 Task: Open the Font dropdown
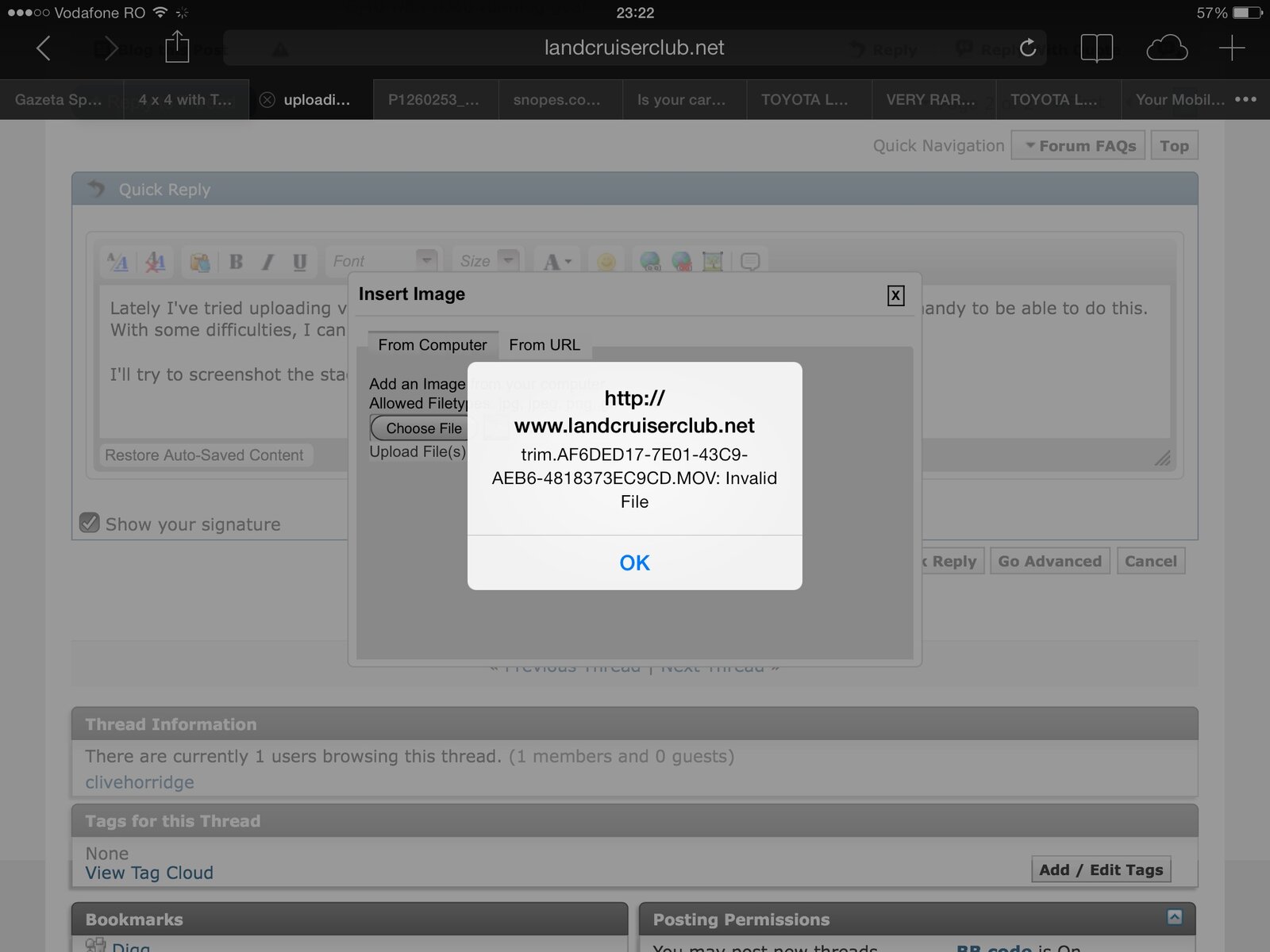pyautogui.click(x=383, y=261)
